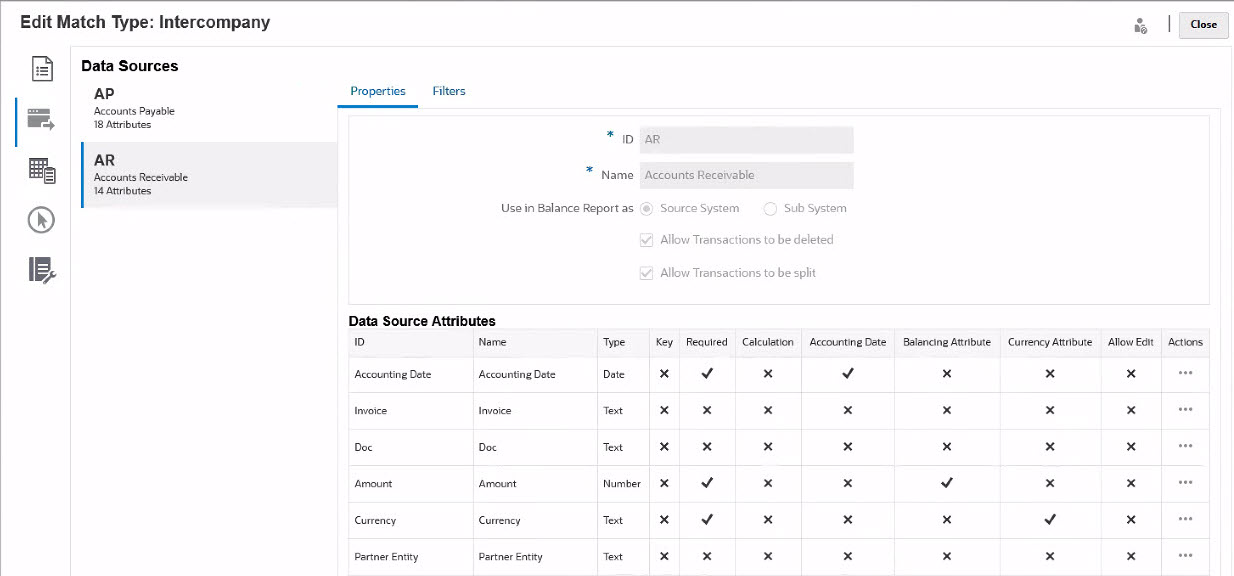Open the Match Process cursor icon

click(x=41, y=220)
